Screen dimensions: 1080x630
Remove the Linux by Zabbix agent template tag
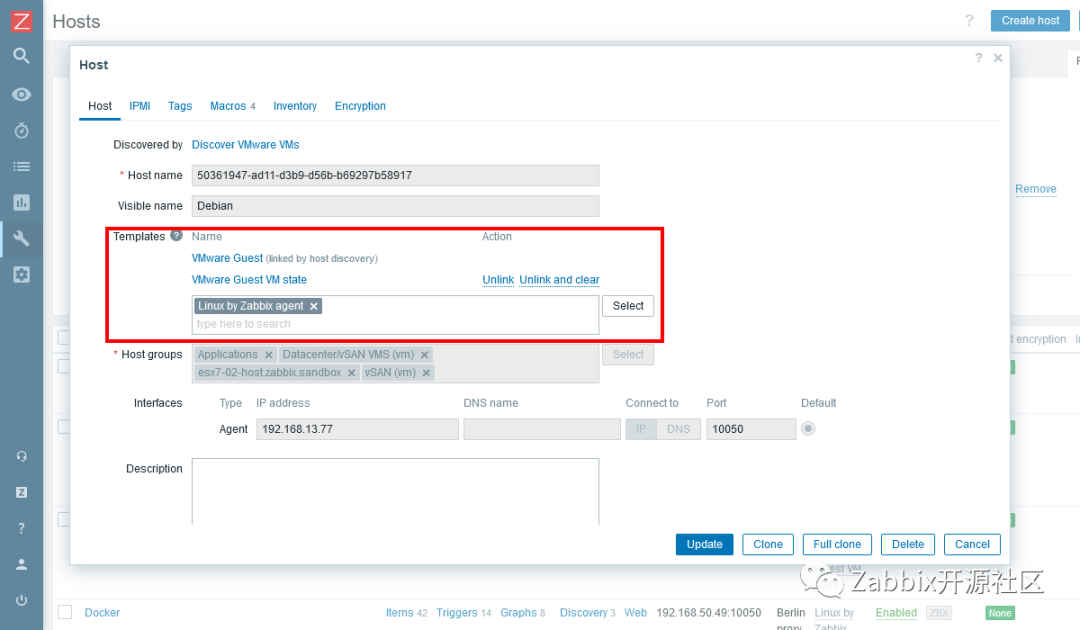pos(313,306)
